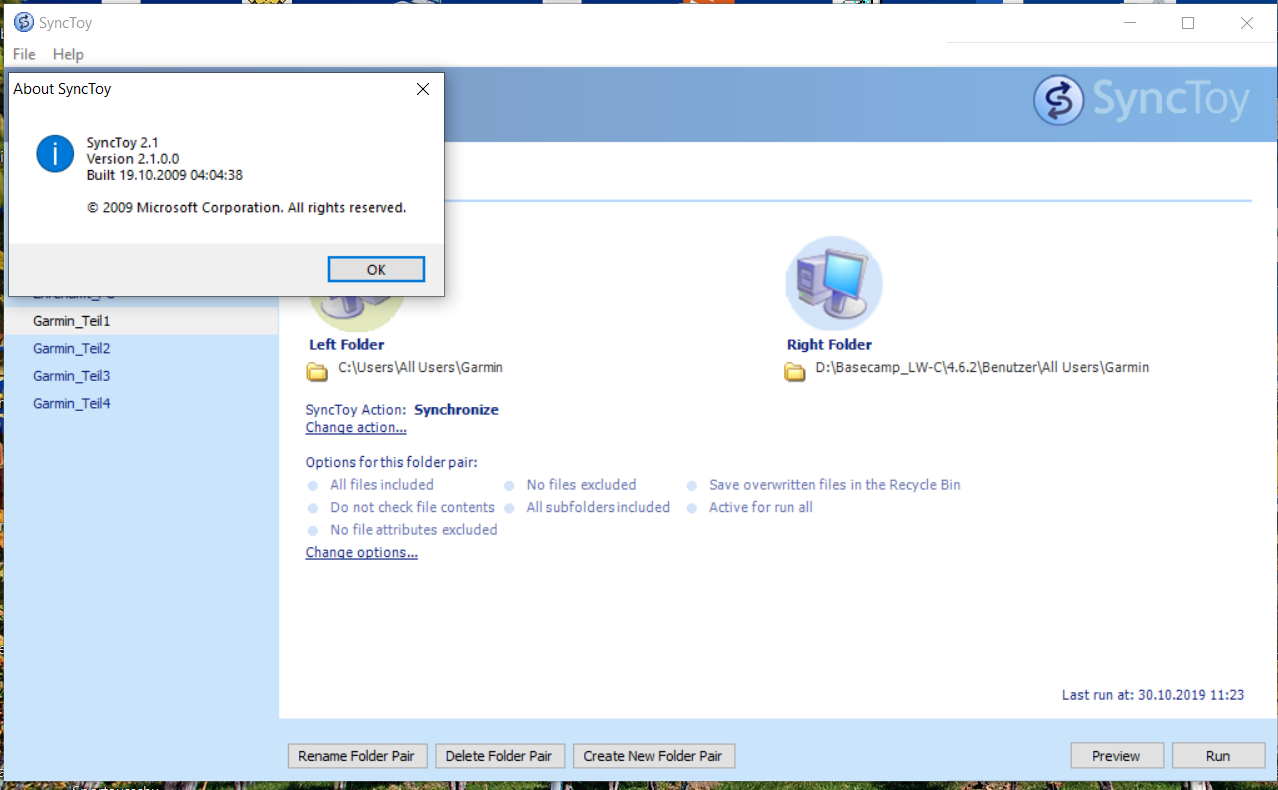This screenshot has width=1278, height=790.
Task: Click Rename Folder Pair button
Action: [357, 756]
